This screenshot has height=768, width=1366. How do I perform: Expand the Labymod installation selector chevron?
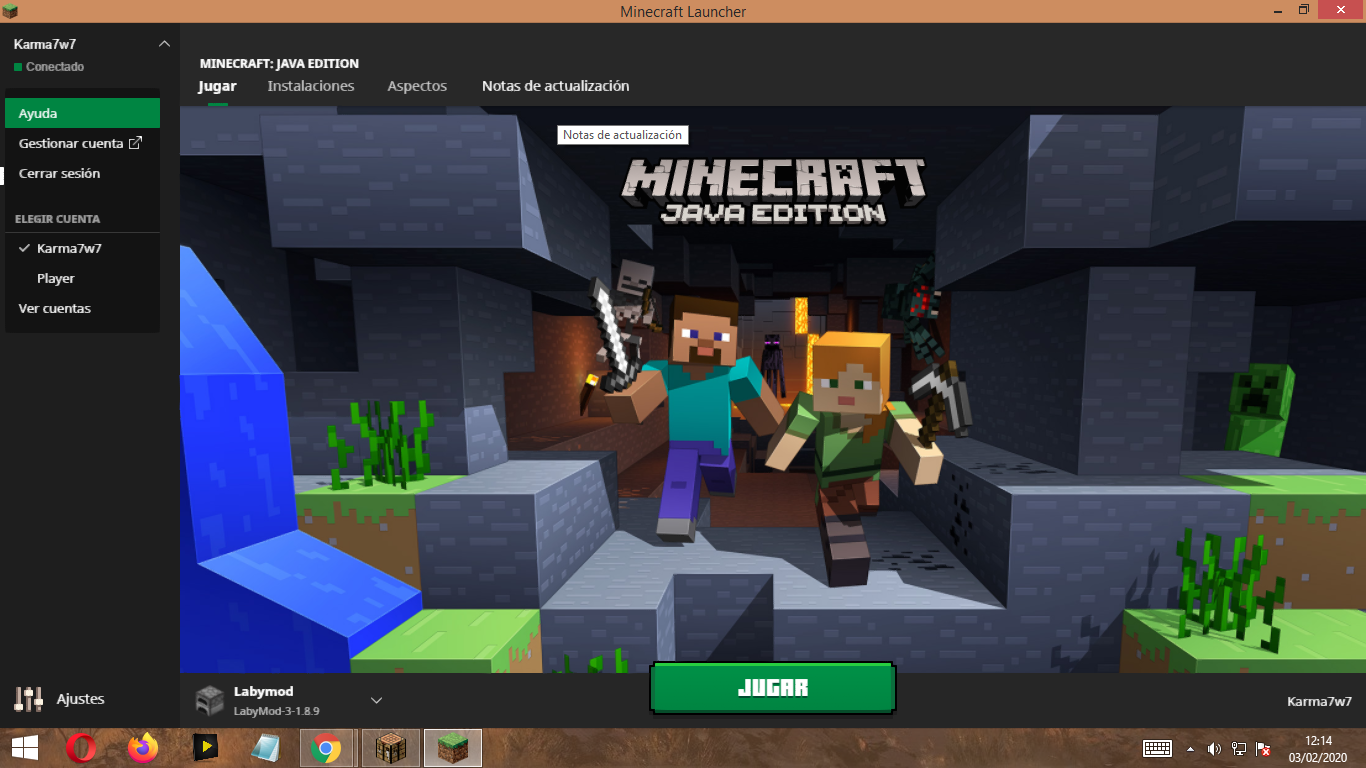pos(377,700)
